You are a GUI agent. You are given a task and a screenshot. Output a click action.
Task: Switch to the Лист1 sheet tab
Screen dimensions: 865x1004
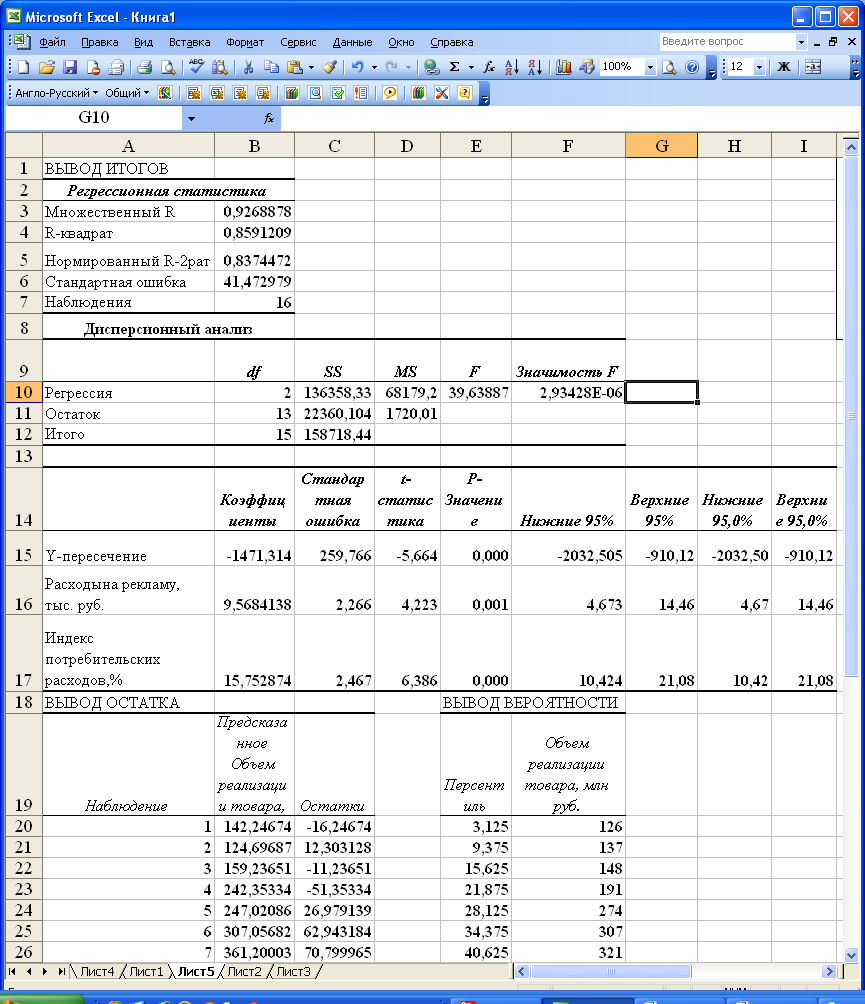click(x=147, y=971)
